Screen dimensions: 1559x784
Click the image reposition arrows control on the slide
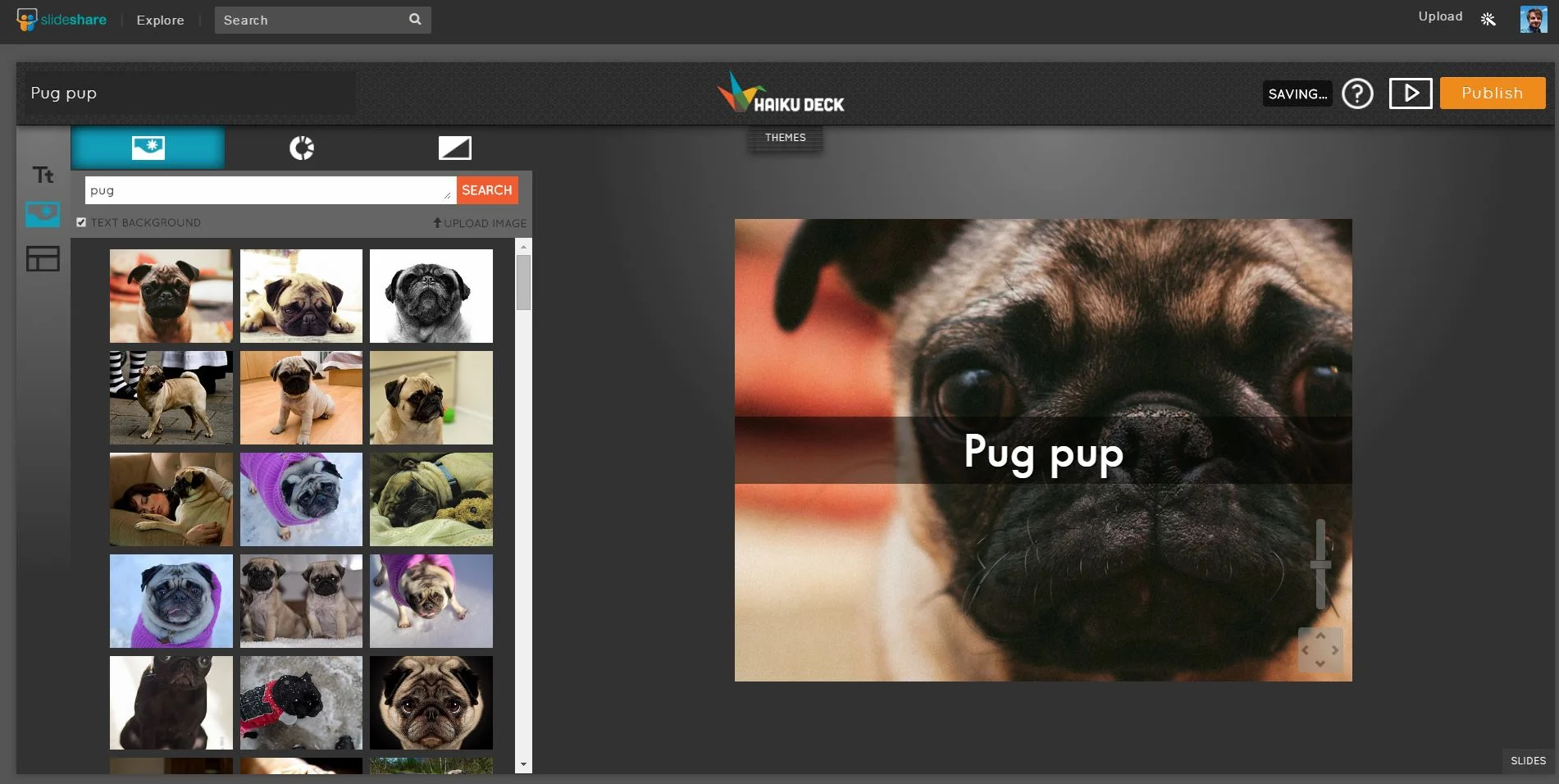pos(1320,650)
